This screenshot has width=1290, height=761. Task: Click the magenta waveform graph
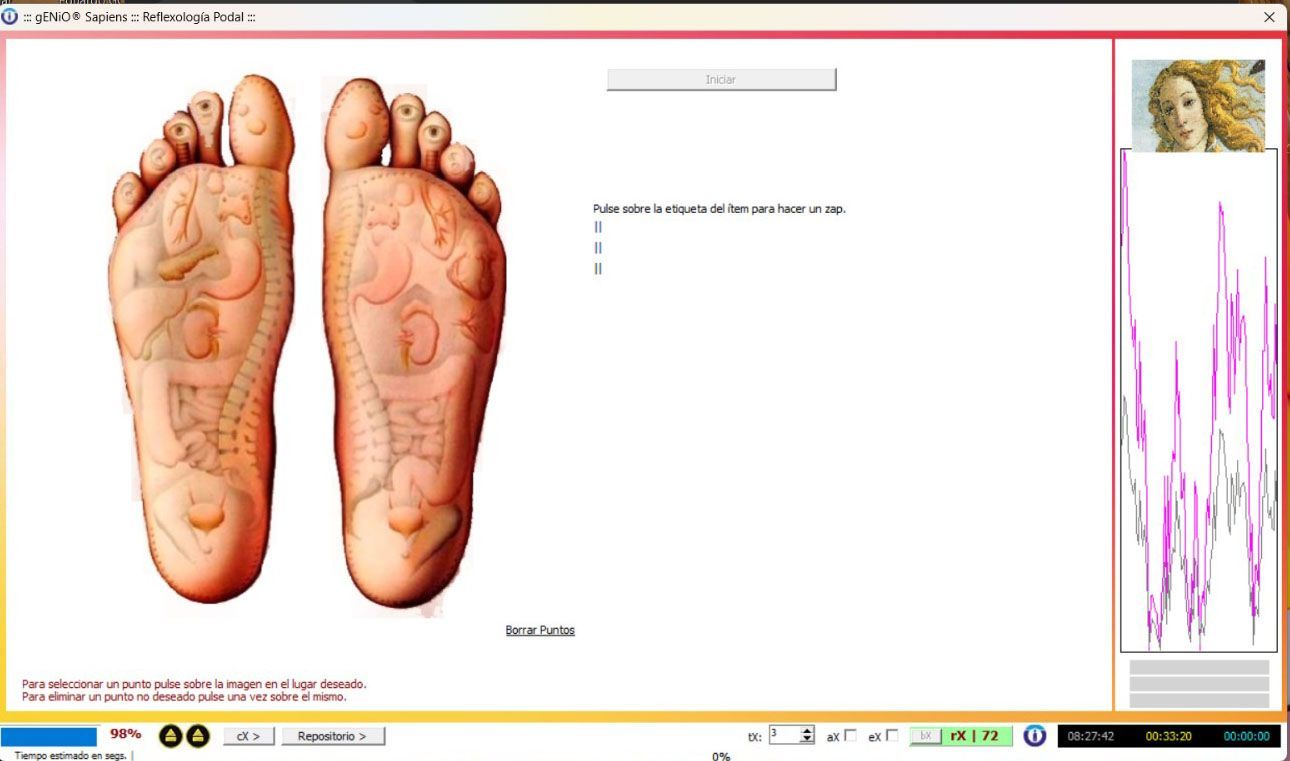[1198, 400]
